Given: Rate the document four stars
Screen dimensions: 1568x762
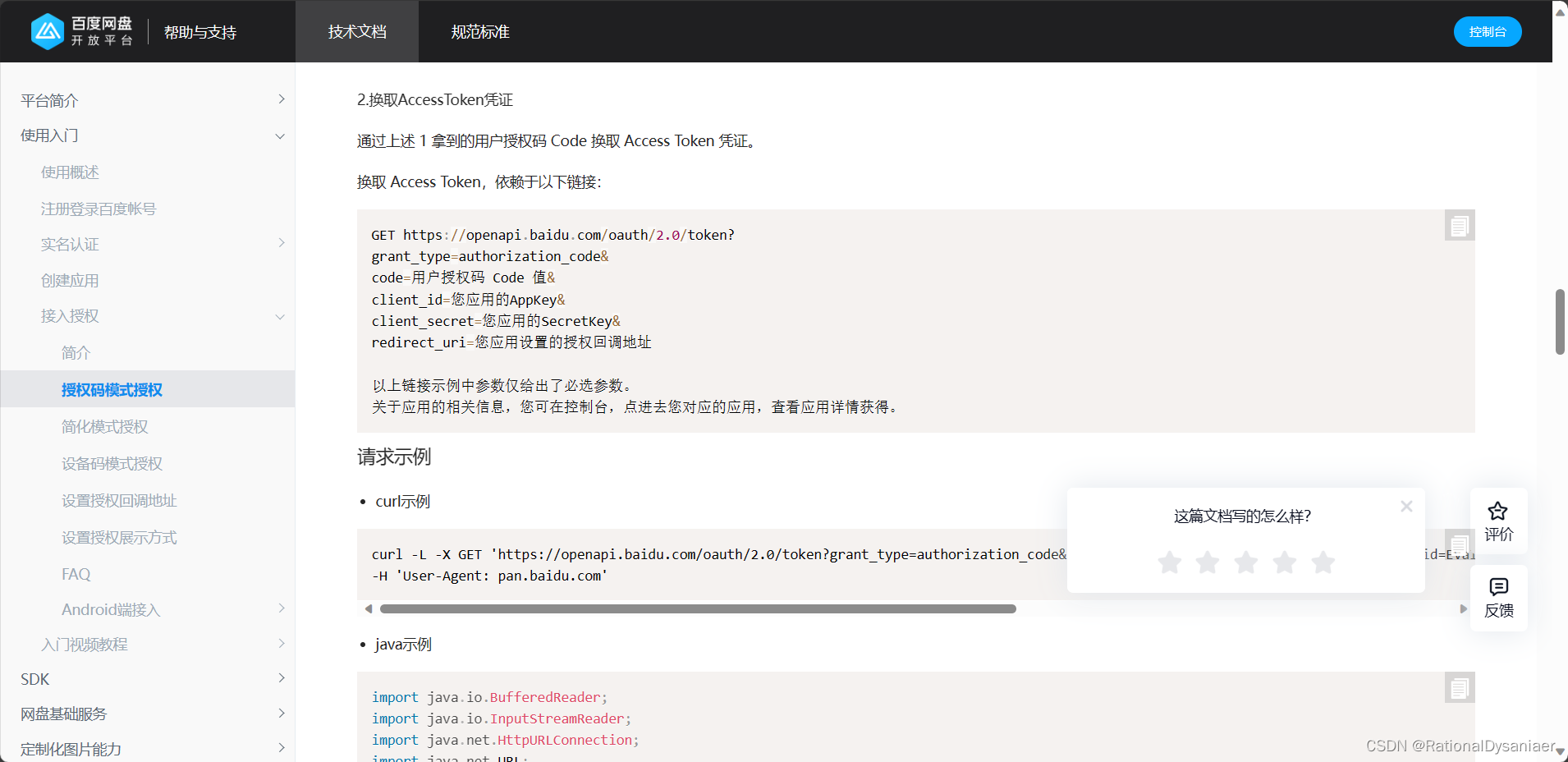Looking at the screenshot, I should coord(1285,562).
